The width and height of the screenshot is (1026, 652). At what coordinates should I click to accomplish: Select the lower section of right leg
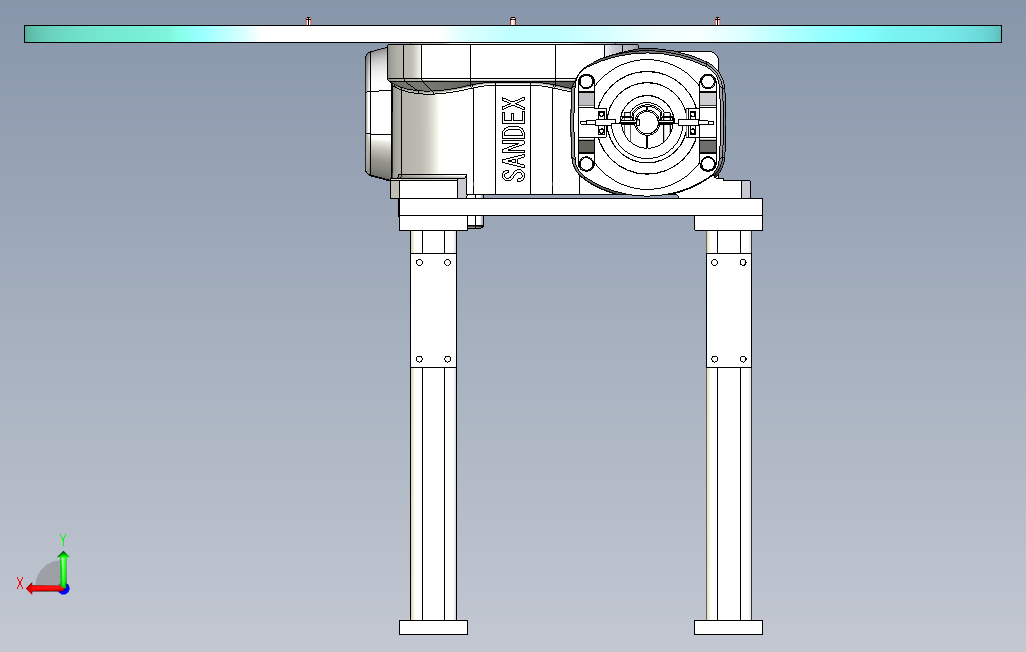pyautogui.click(x=728, y=494)
